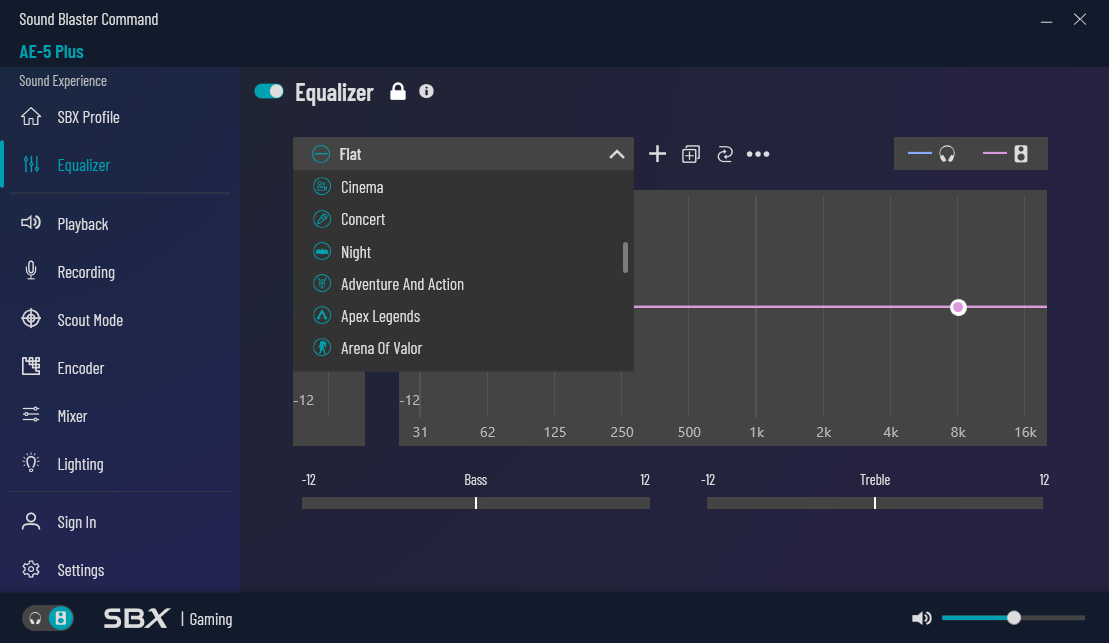The image size is (1109, 643).
Task: Toggle the speakers curve in the legend
Action: [1006, 153]
